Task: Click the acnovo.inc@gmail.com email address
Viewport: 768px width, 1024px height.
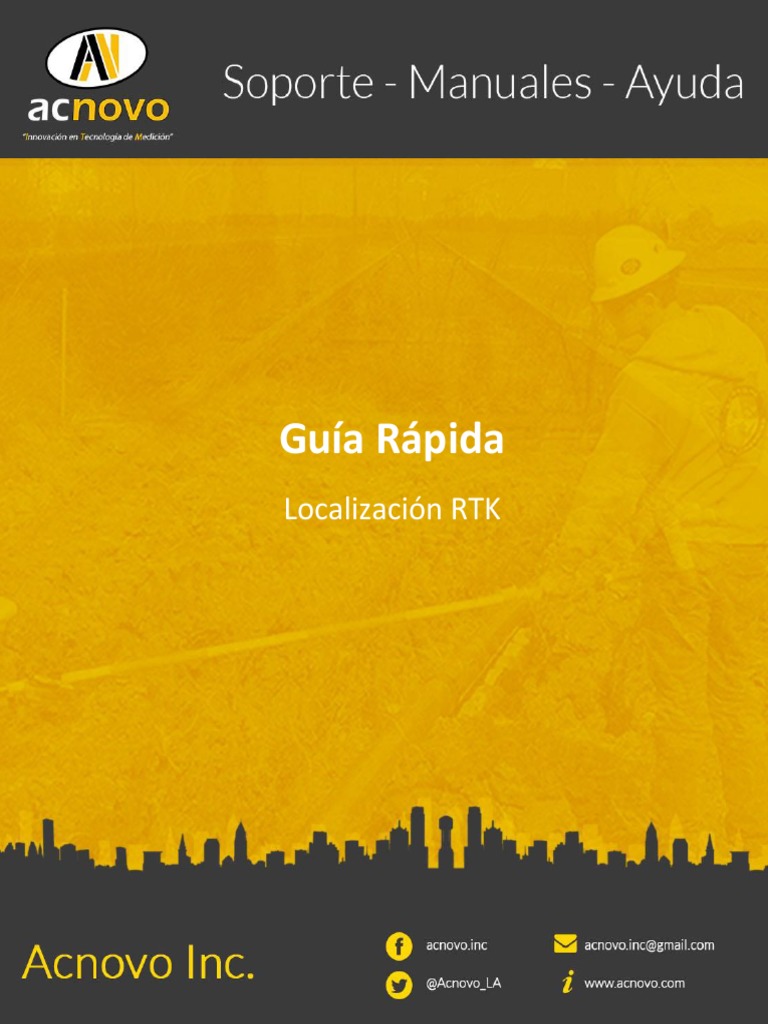Action: pos(649,945)
